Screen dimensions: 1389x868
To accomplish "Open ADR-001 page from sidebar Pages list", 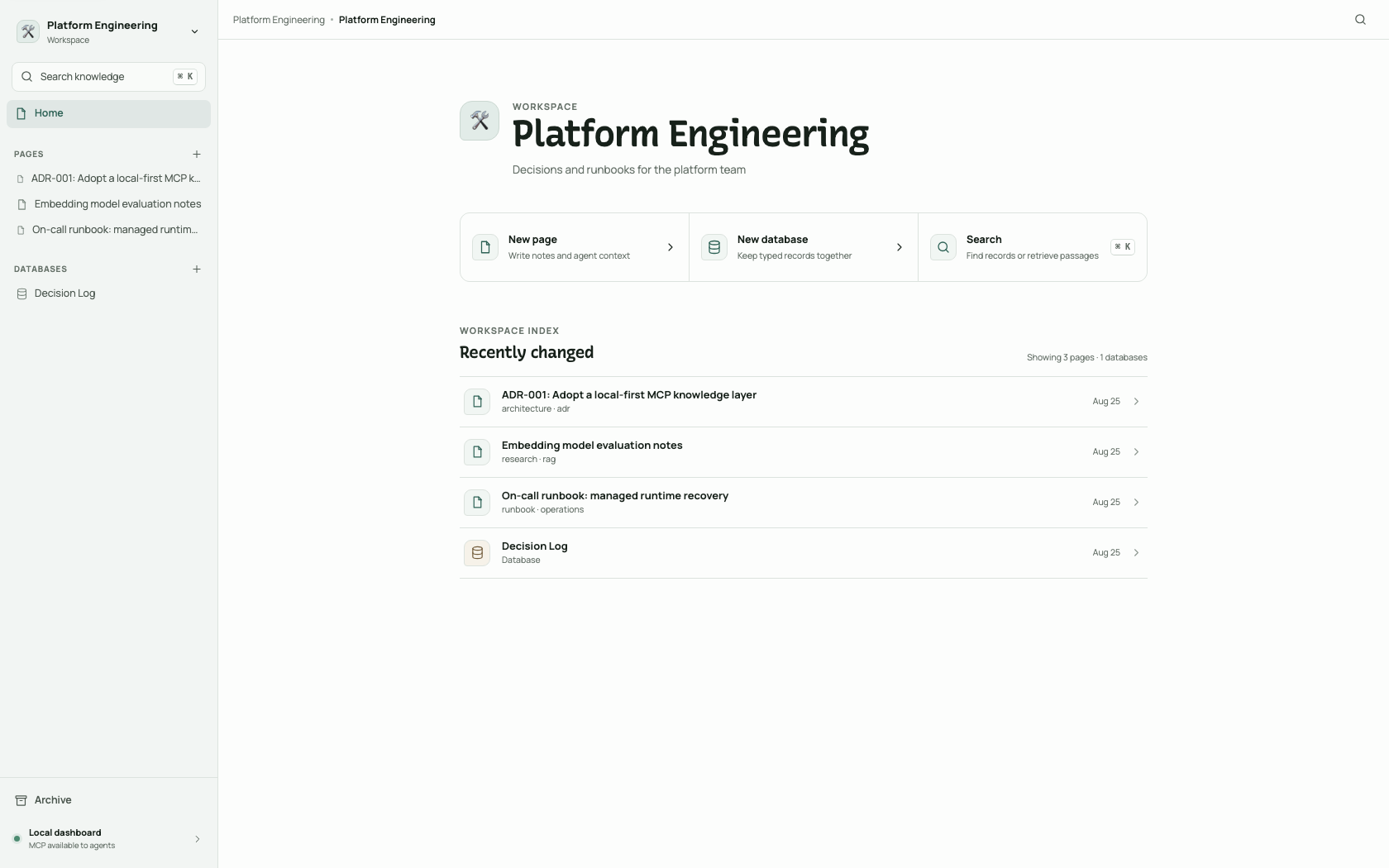I will (x=108, y=179).
